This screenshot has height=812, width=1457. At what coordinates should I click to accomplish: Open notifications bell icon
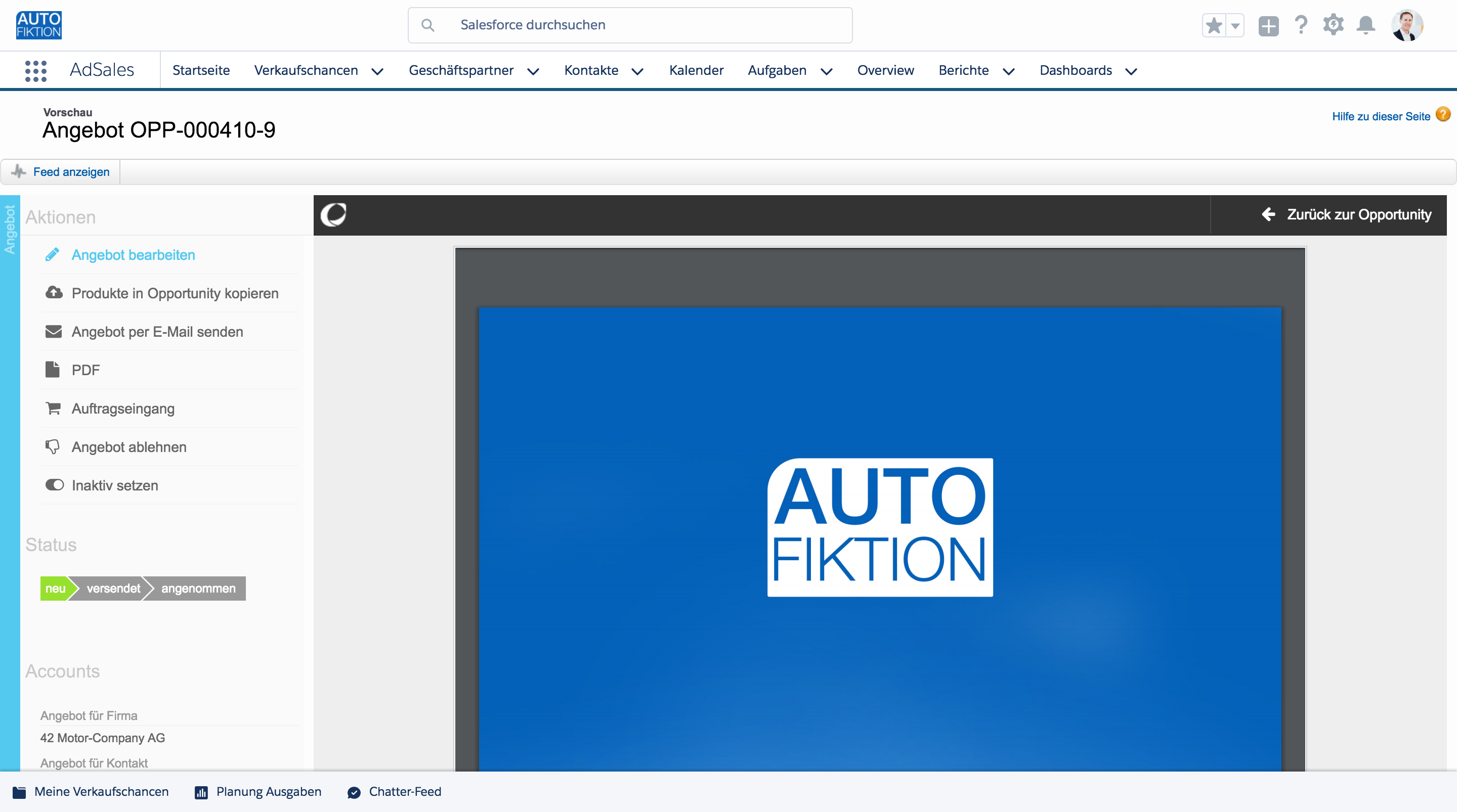pyautogui.click(x=1366, y=25)
